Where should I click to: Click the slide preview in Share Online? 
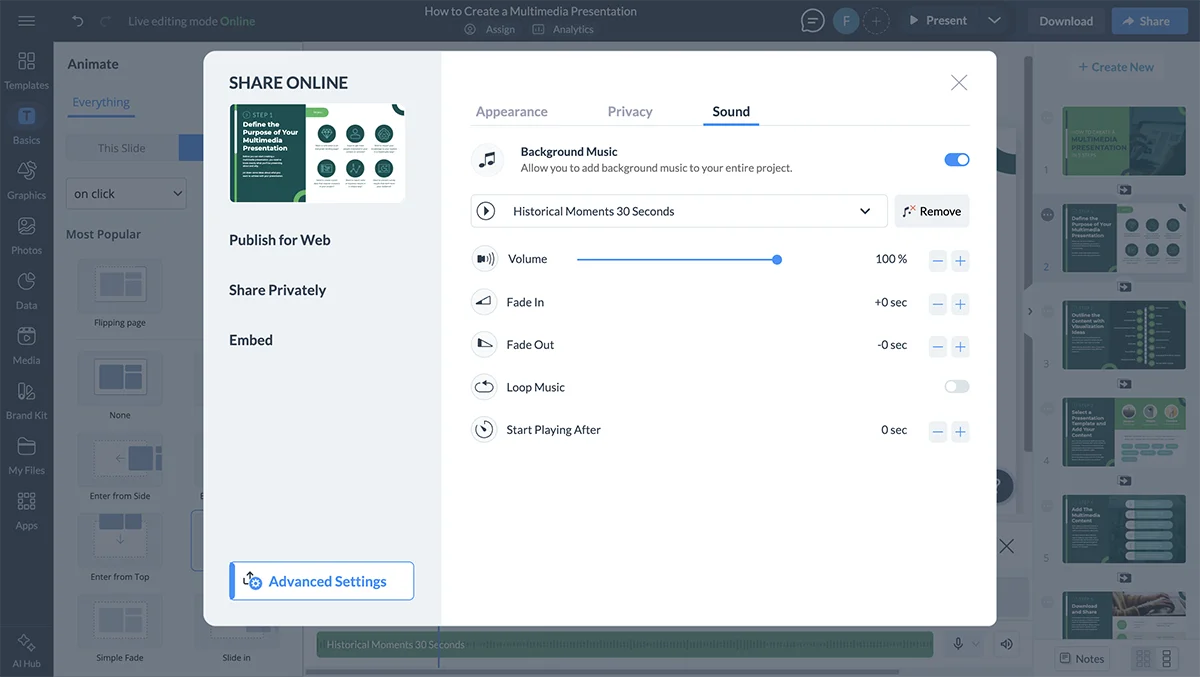[317, 153]
